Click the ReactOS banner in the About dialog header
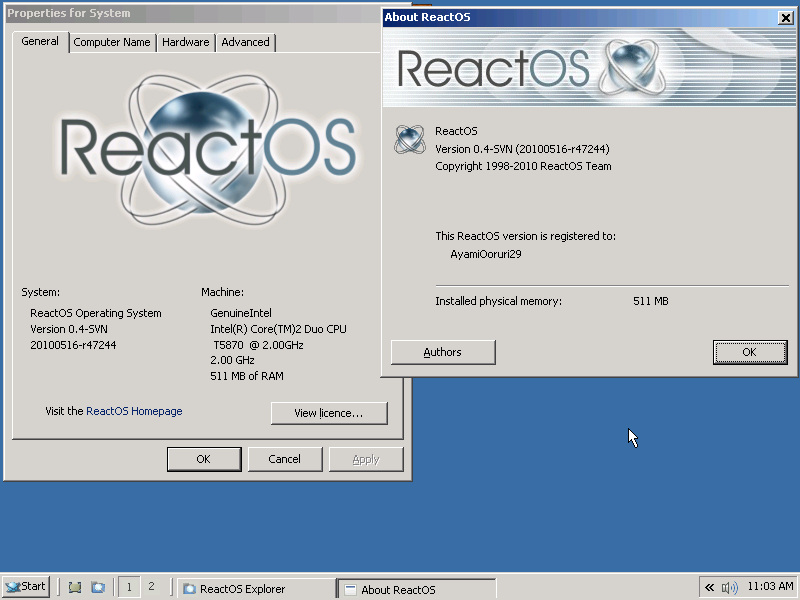 point(590,65)
